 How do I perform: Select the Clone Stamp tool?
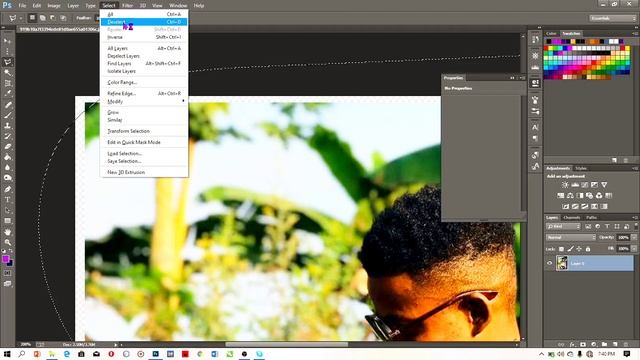coord(7,126)
